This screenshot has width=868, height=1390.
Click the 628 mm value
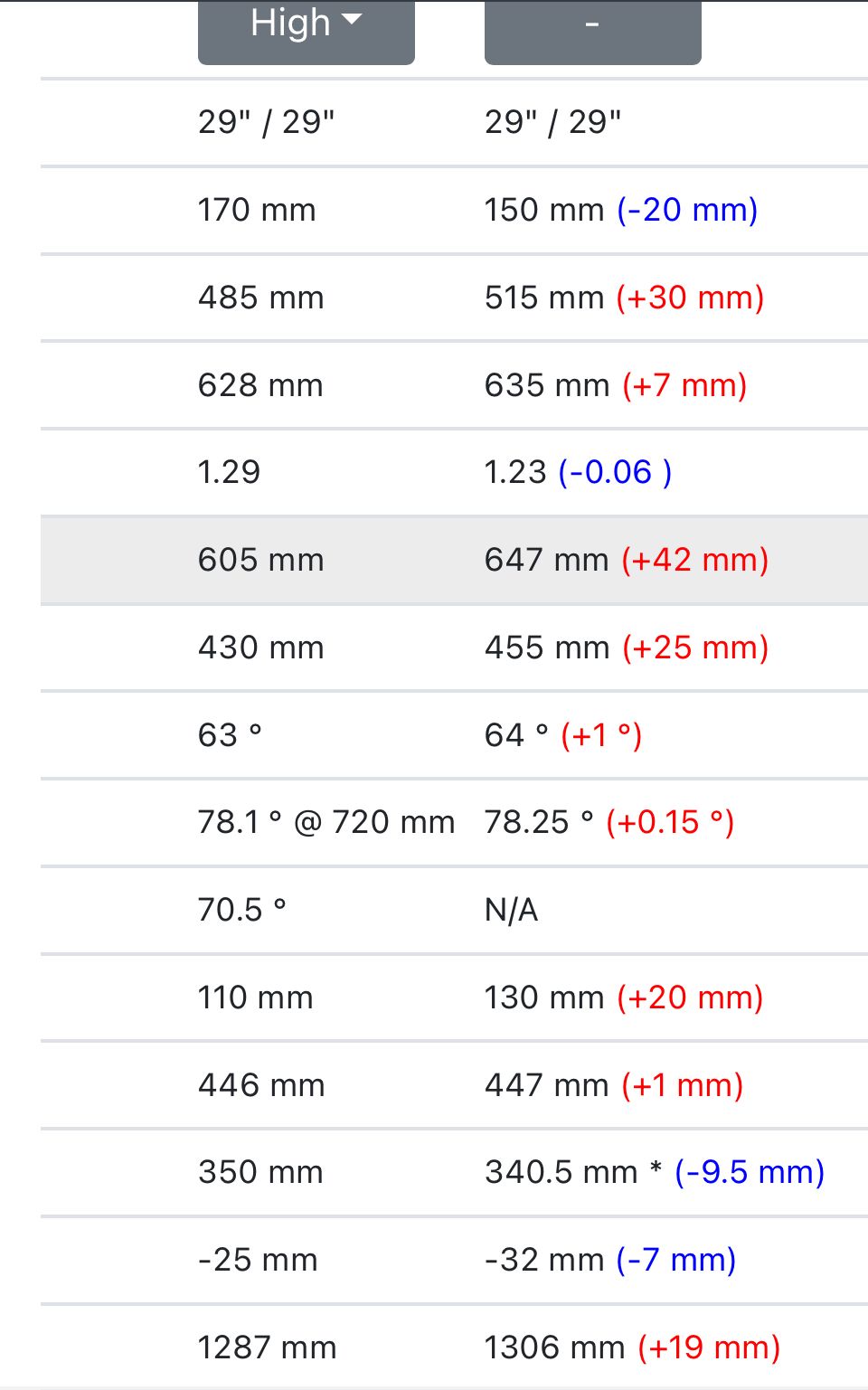(x=260, y=385)
